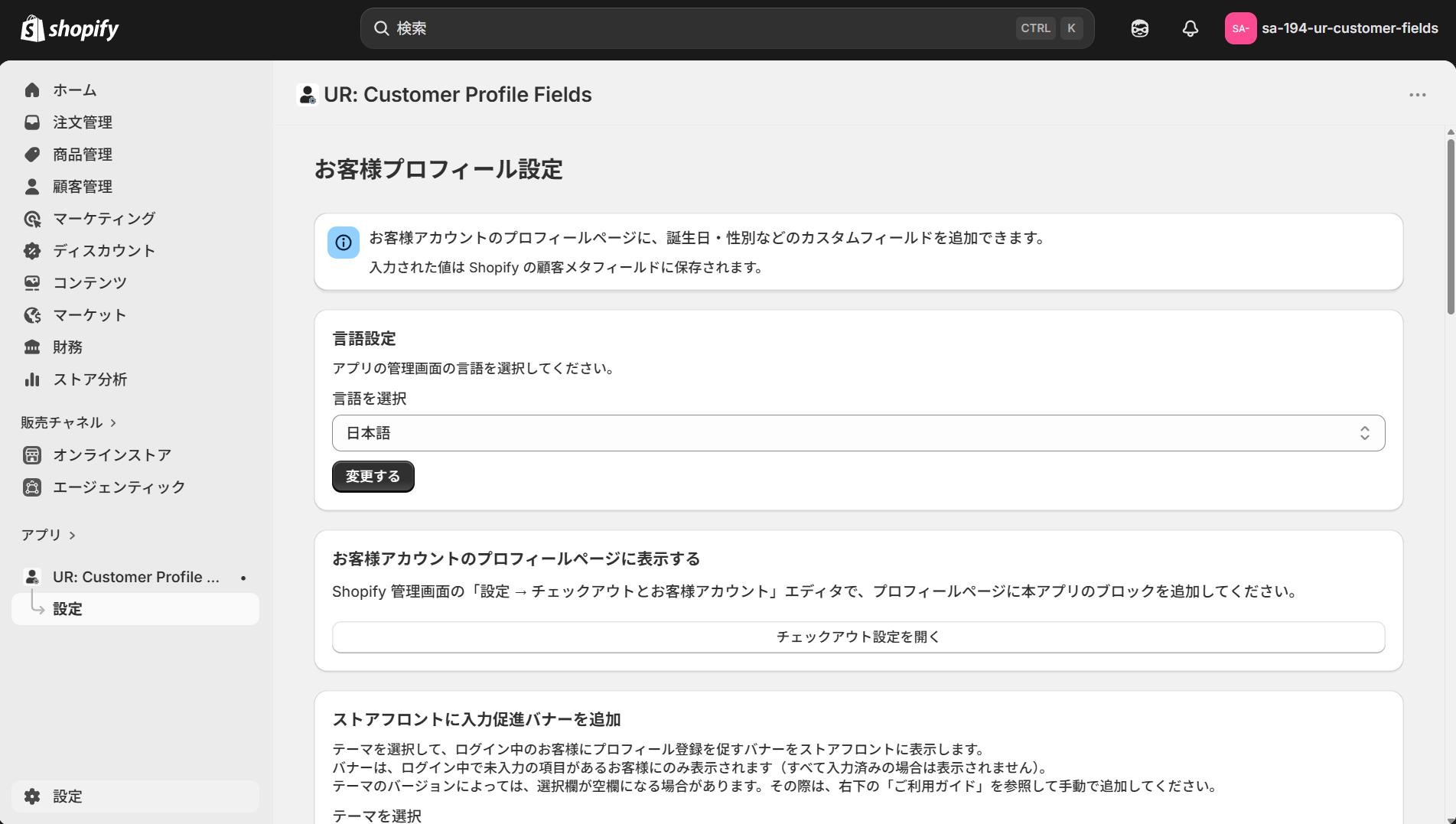Click the 変更する button

point(373,477)
